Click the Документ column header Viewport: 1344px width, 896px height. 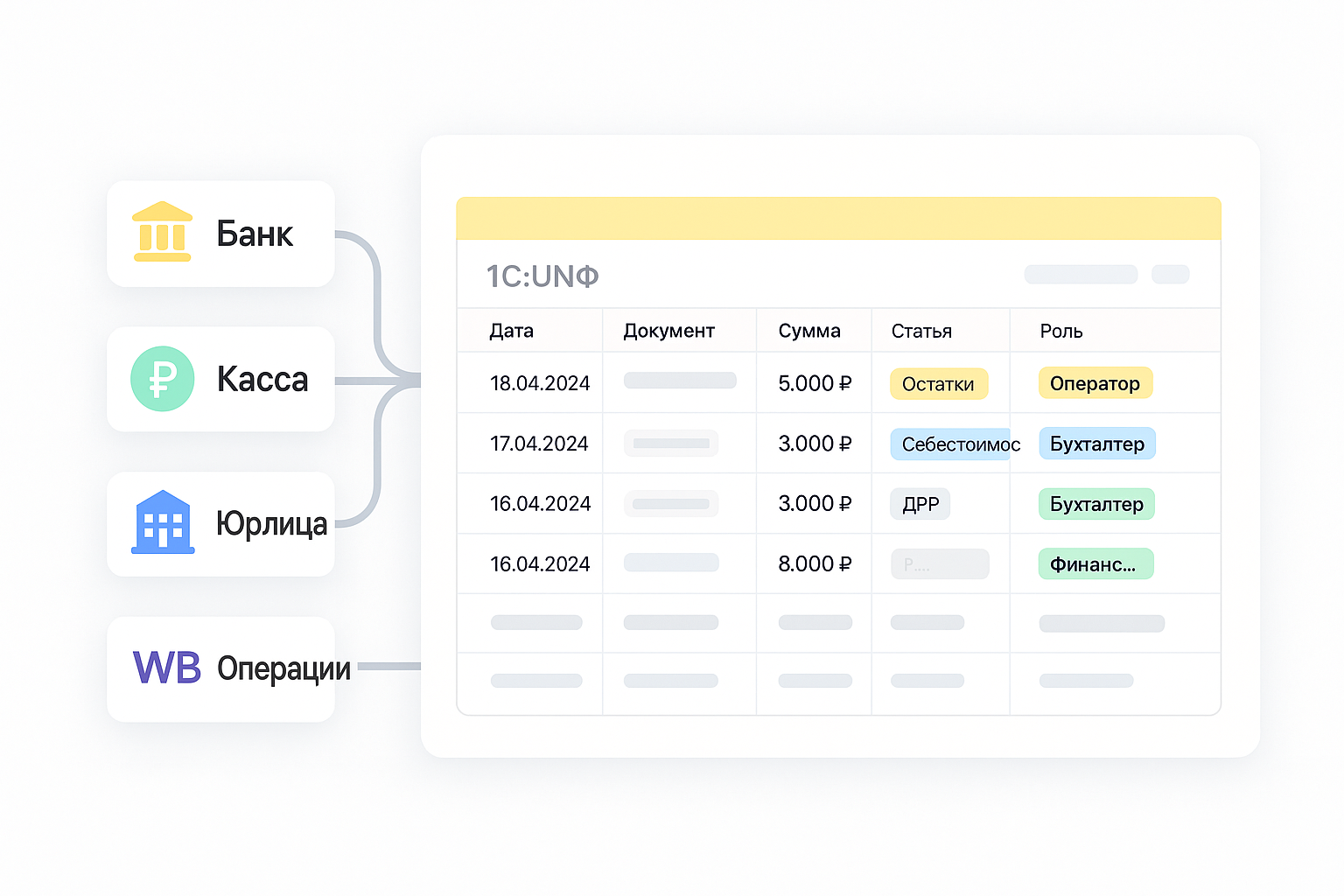[668, 331]
